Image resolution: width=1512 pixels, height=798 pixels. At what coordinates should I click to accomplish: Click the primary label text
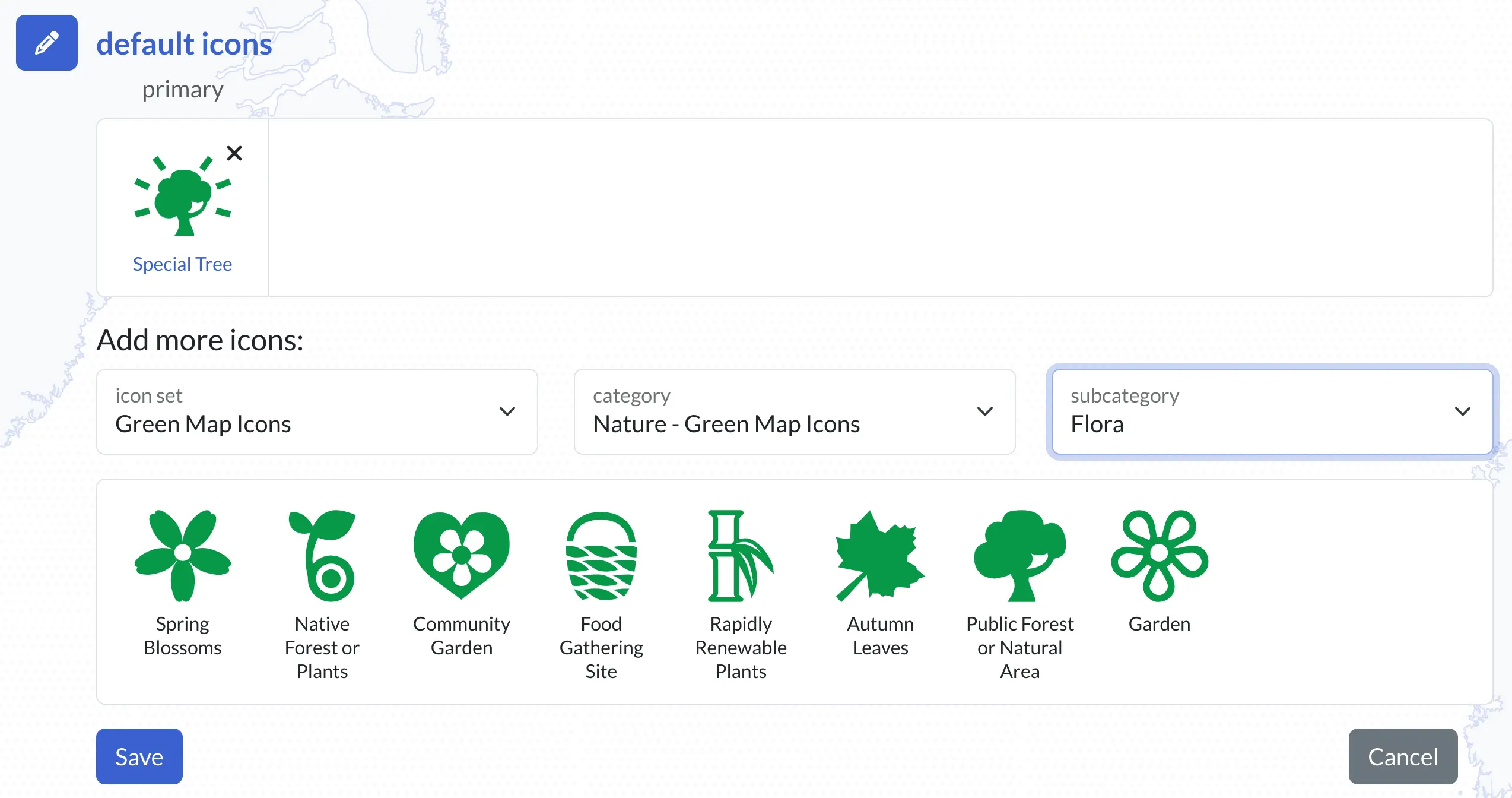[x=183, y=90]
